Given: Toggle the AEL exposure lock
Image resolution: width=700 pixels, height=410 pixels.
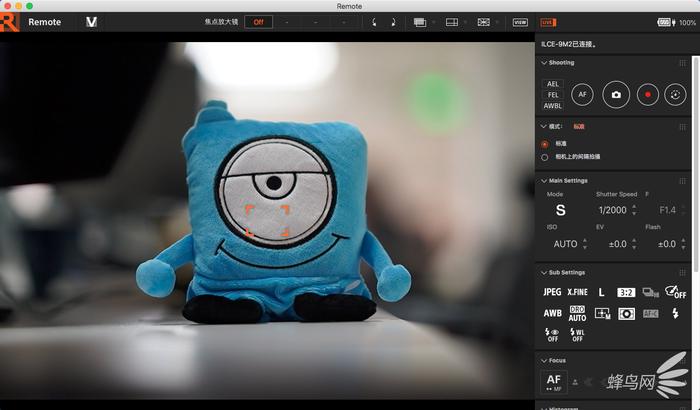Looking at the screenshot, I should click(x=553, y=84).
